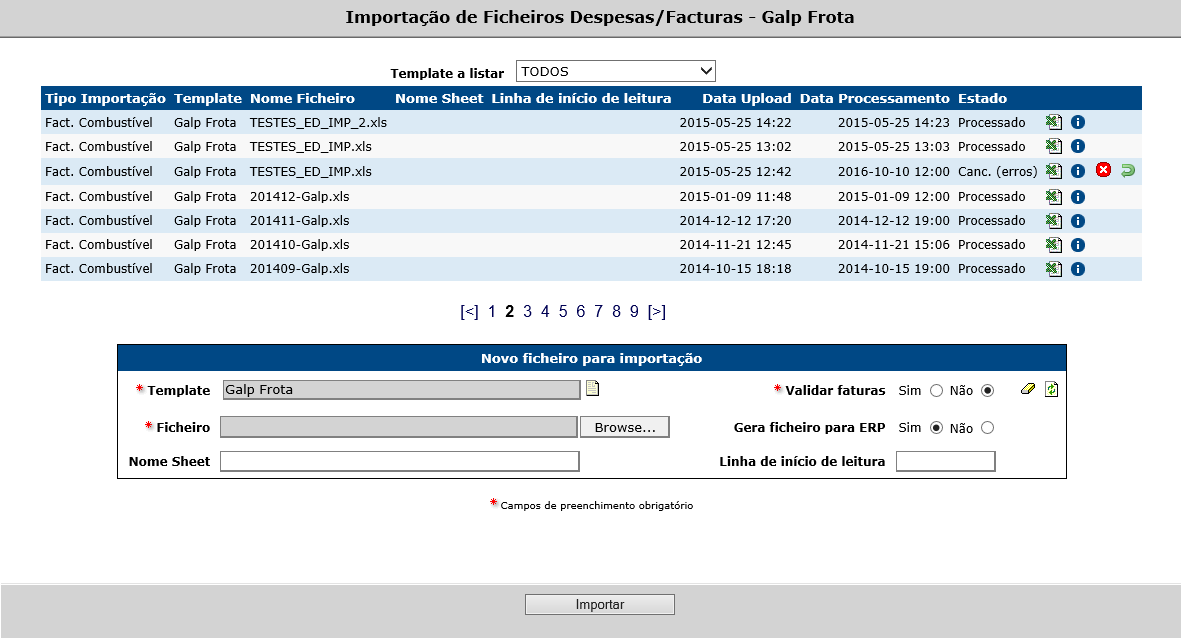Viewport: 1181px width, 638px height.
Task: Click Linha de início de leitura input
Action: [x=945, y=461]
